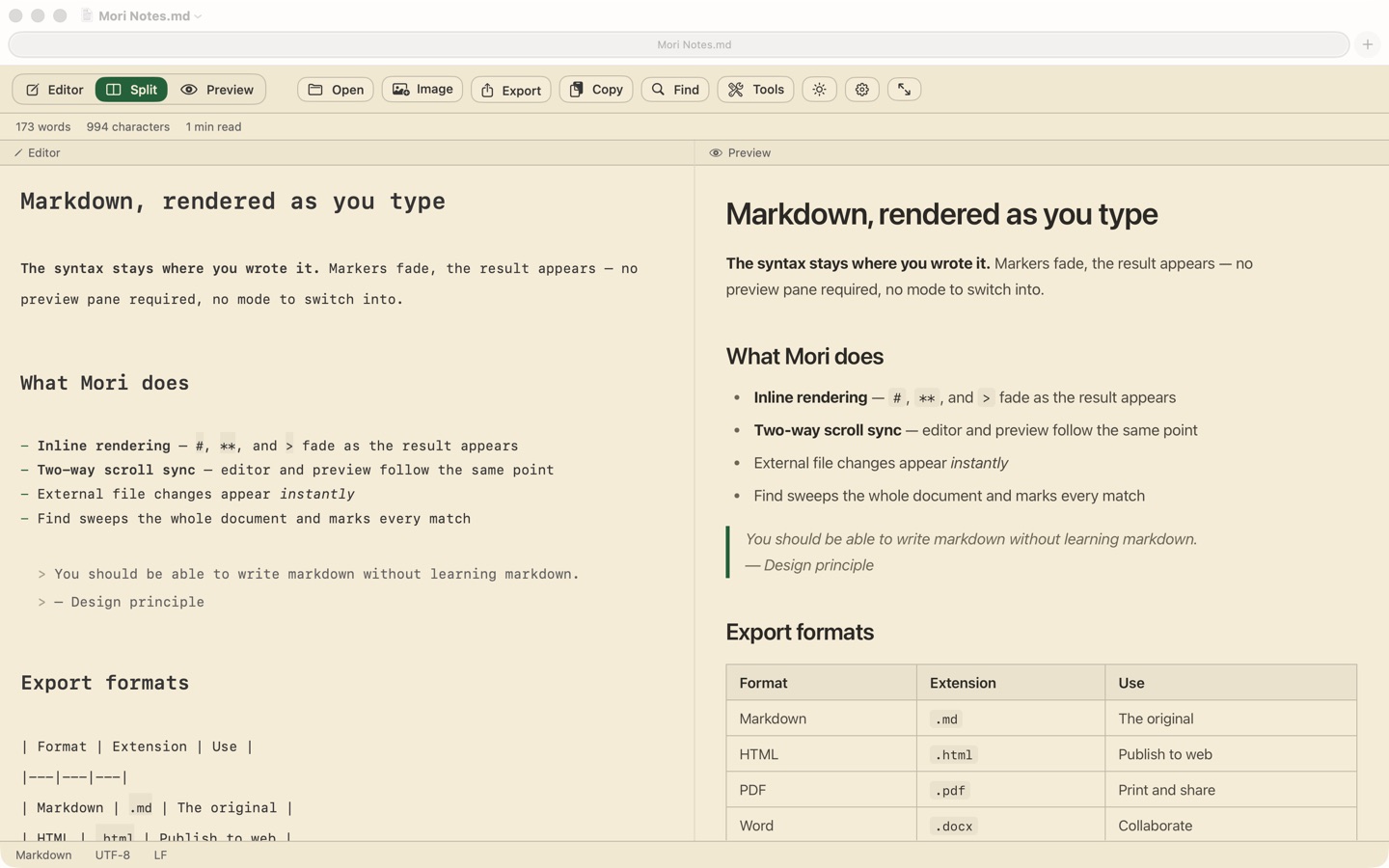Viewport: 1389px width, 868px height.
Task: Insert an image using the Image button
Action: [422, 90]
